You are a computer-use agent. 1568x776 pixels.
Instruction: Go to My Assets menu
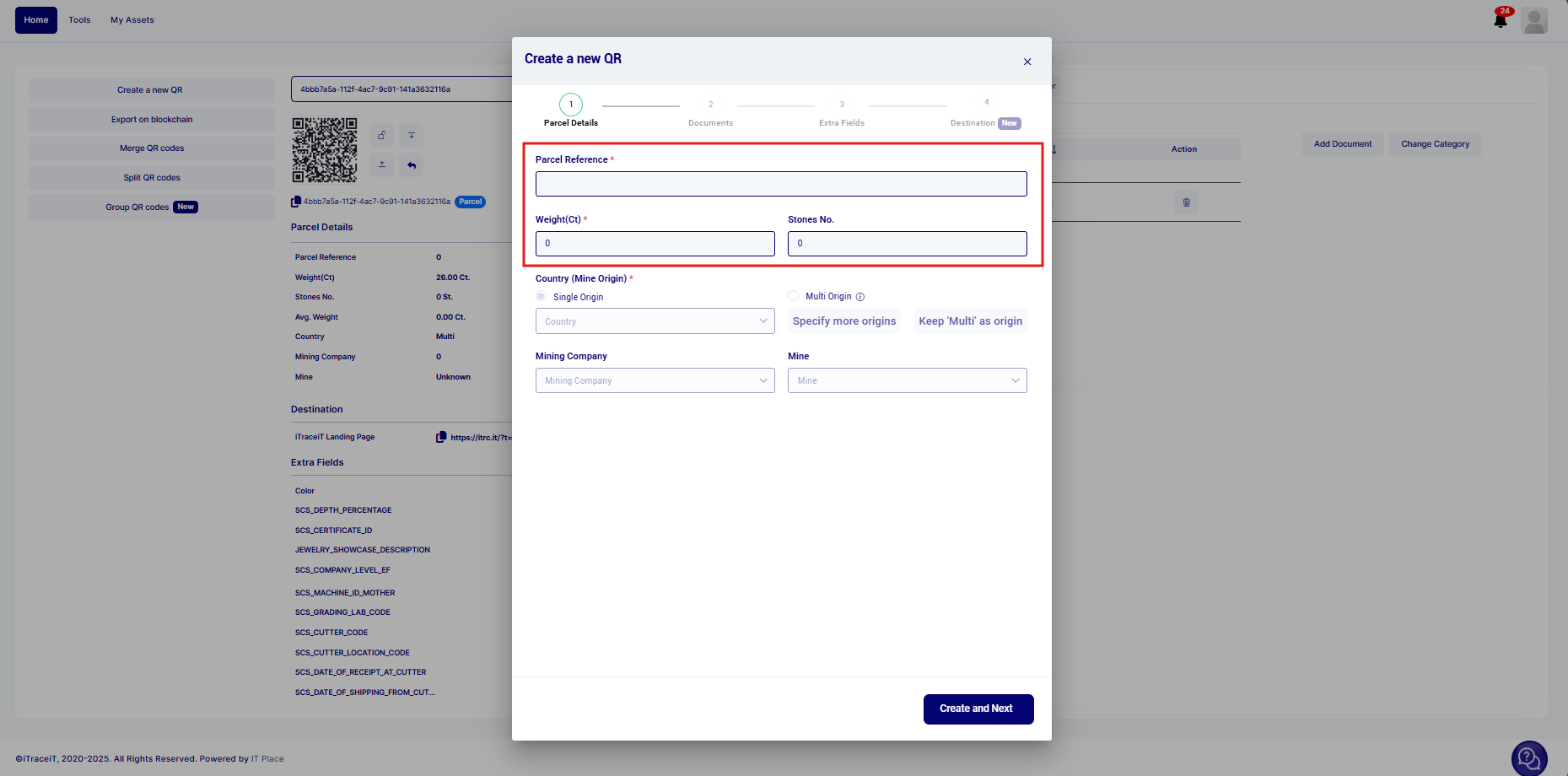(x=132, y=20)
